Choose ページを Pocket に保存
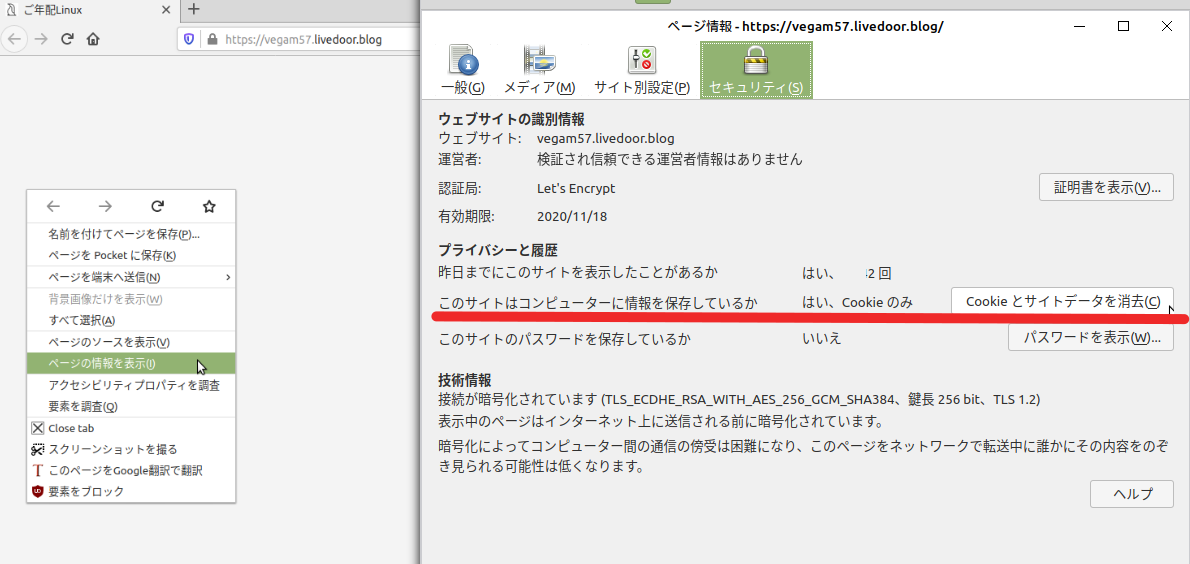This screenshot has height=564, width=1190. tap(131, 256)
